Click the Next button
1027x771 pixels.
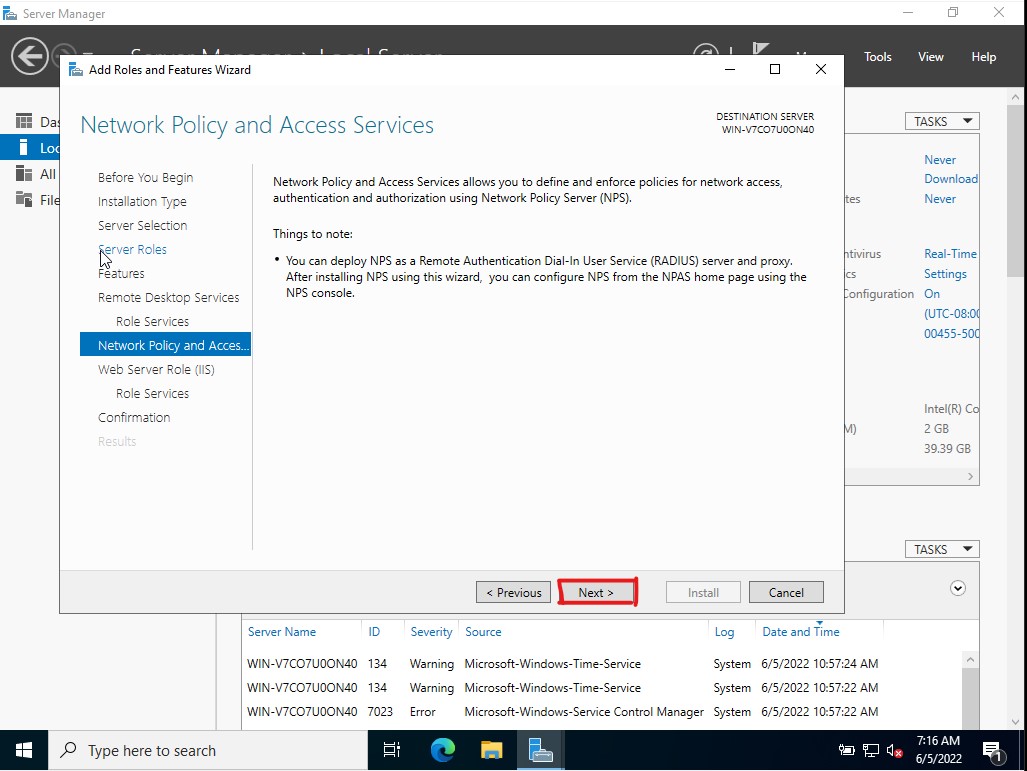tap(596, 592)
